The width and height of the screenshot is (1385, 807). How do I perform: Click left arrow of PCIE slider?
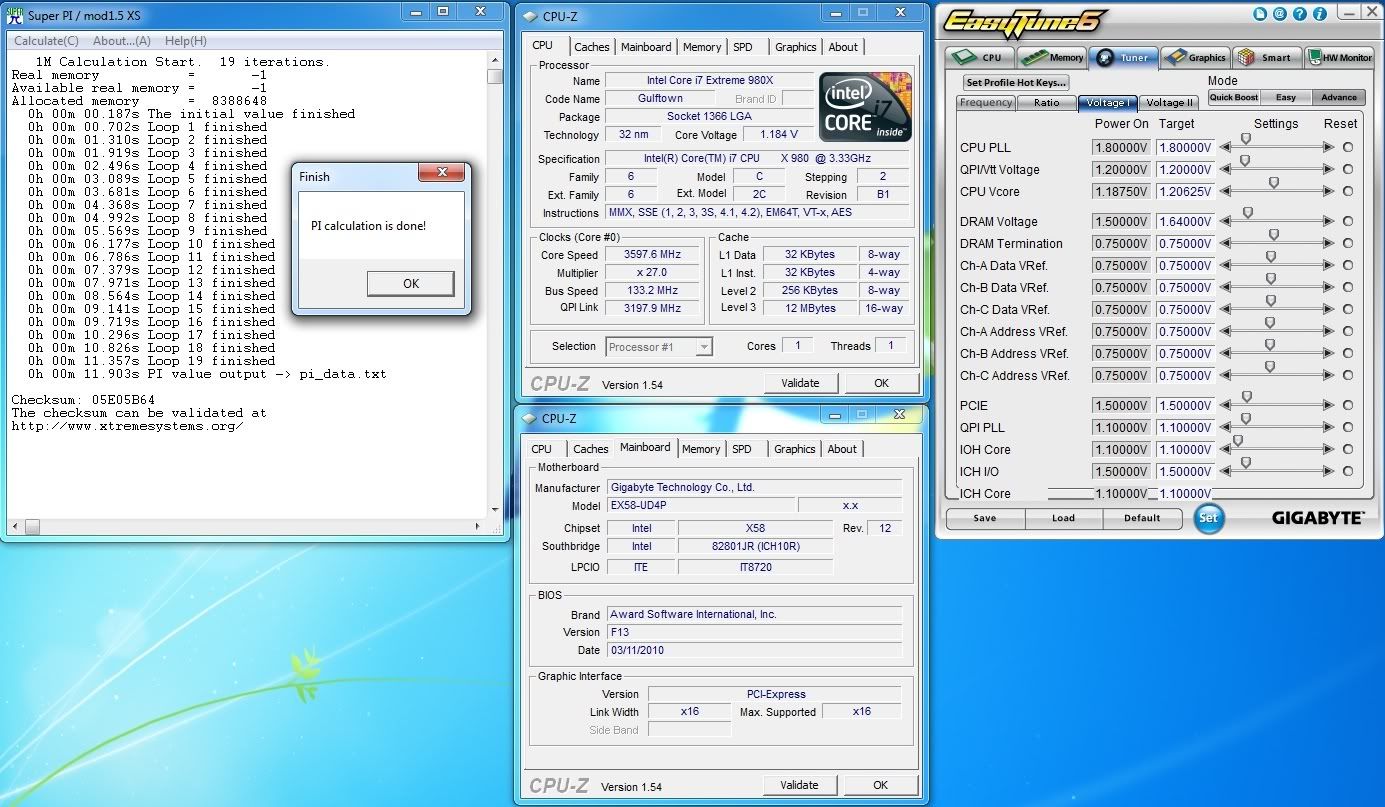click(1225, 405)
